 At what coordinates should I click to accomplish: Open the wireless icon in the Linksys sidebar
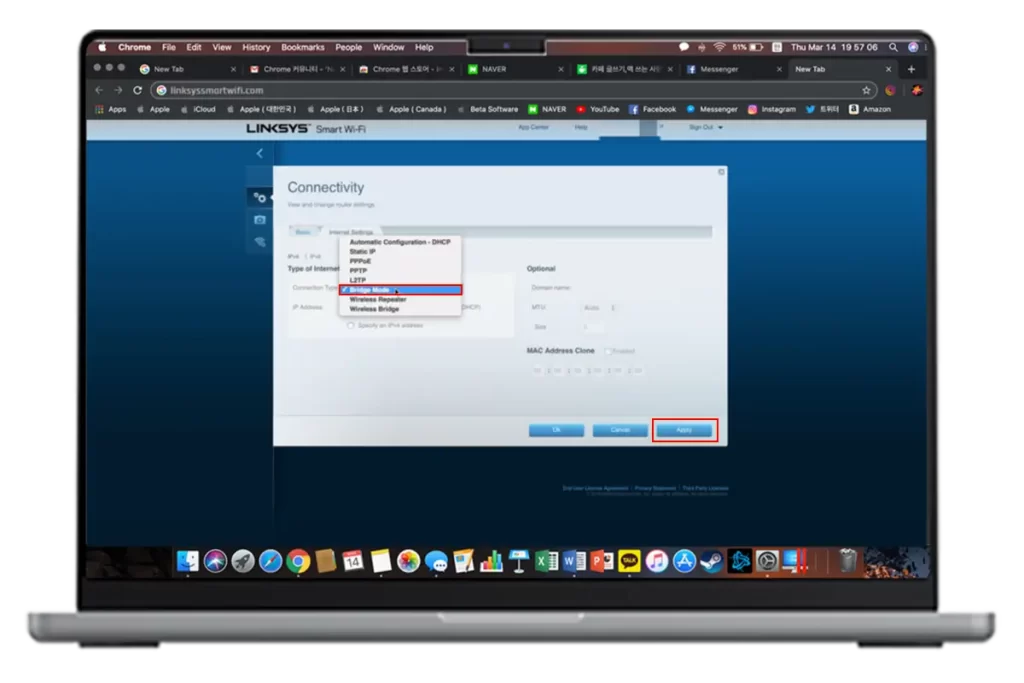pyautogui.click(x=260, y=242)
